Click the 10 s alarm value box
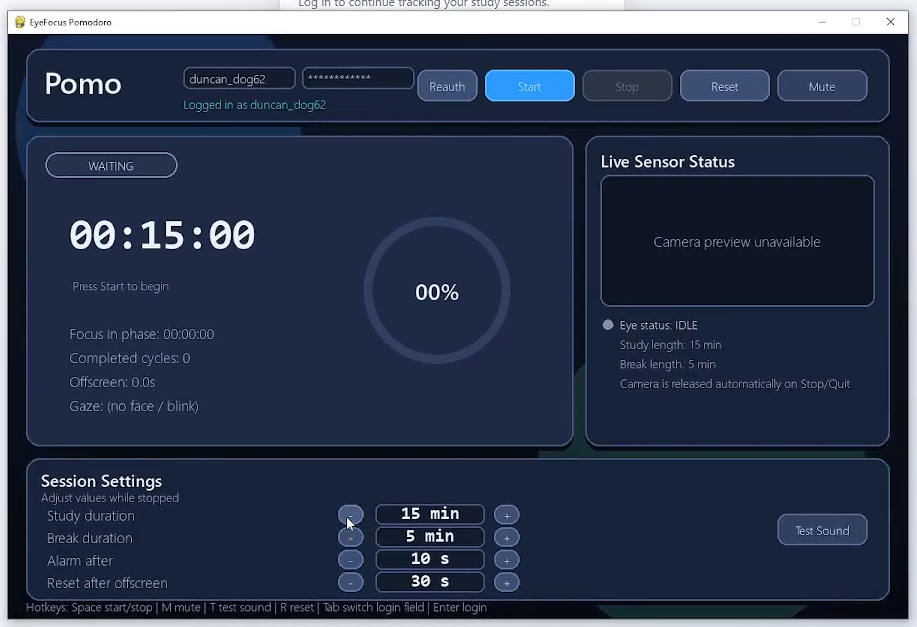Viewport: 917px width, 627px height. click(x=430, y=559)
